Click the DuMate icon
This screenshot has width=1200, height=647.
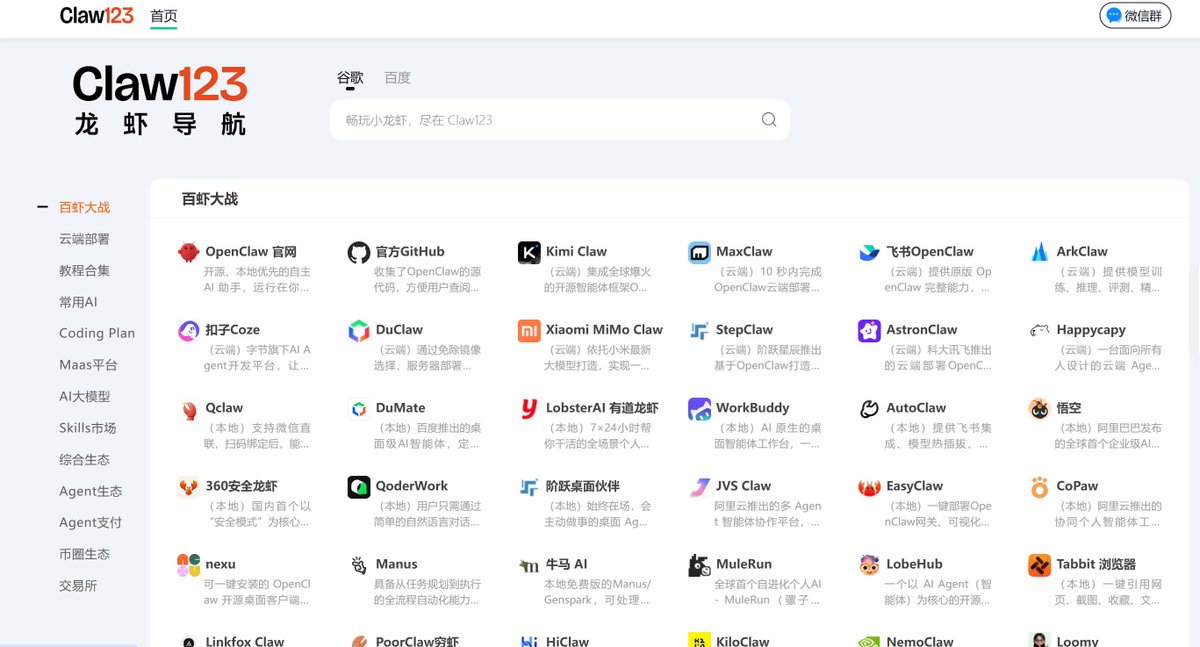(359, 408)
